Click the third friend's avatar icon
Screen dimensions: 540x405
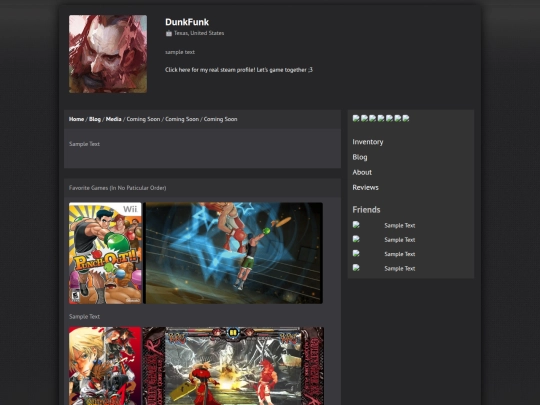(356, 253)
